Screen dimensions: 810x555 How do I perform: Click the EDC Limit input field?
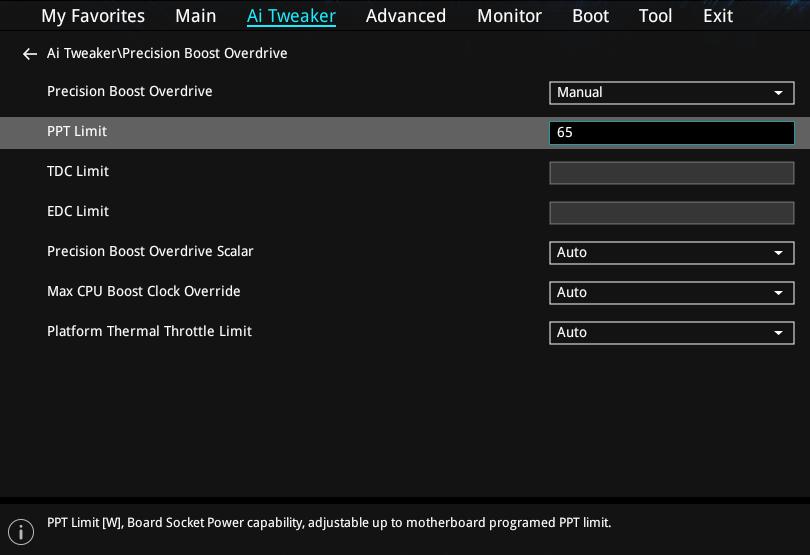[672, 213]
